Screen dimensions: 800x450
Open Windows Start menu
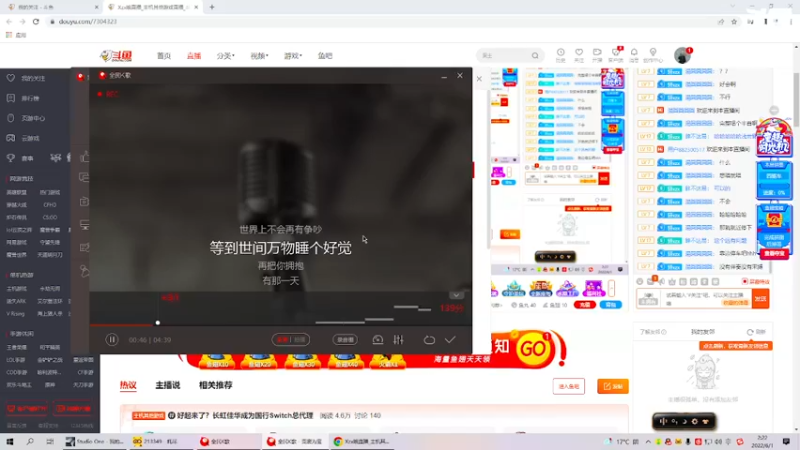(10, 441)
